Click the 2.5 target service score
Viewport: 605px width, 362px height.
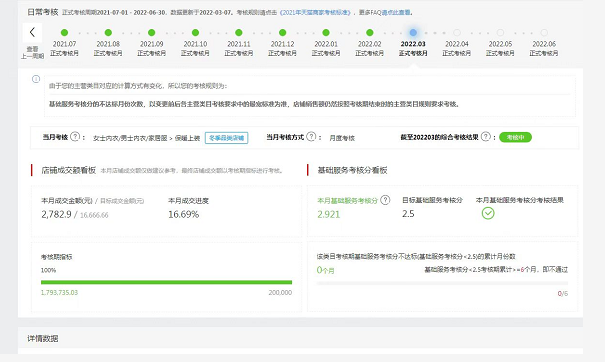point(408,214)
